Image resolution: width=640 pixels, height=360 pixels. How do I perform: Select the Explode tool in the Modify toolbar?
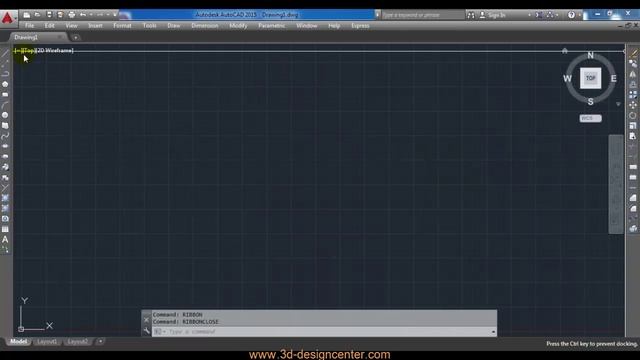pos(633,229)
